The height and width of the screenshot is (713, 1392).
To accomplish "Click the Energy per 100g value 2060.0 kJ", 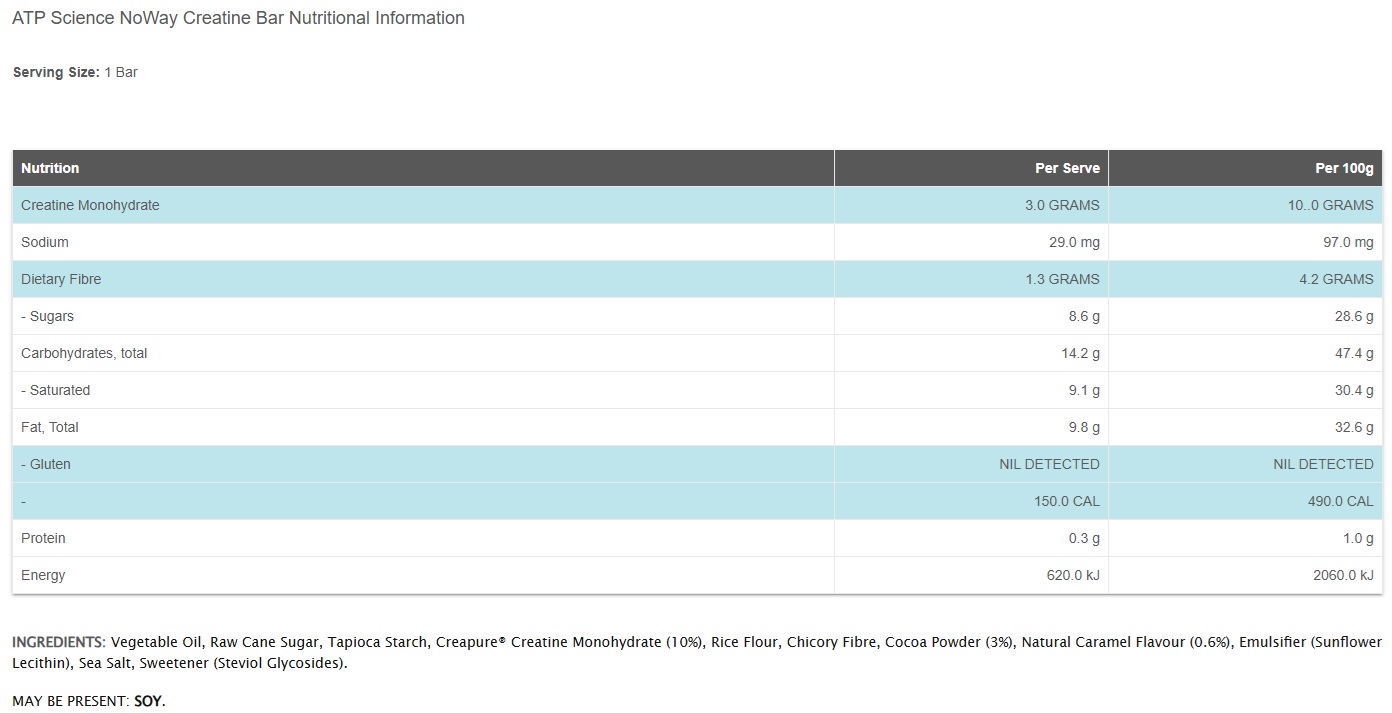I will (1340, 575).
